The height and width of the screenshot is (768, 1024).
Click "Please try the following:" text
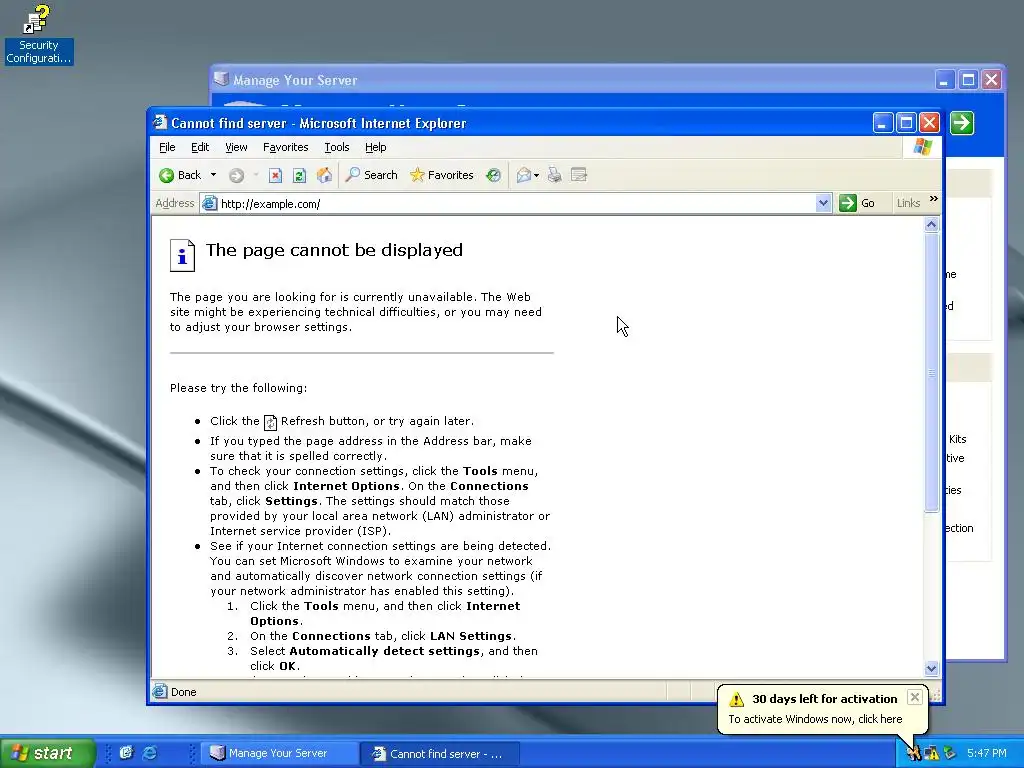tap(238, 388)
